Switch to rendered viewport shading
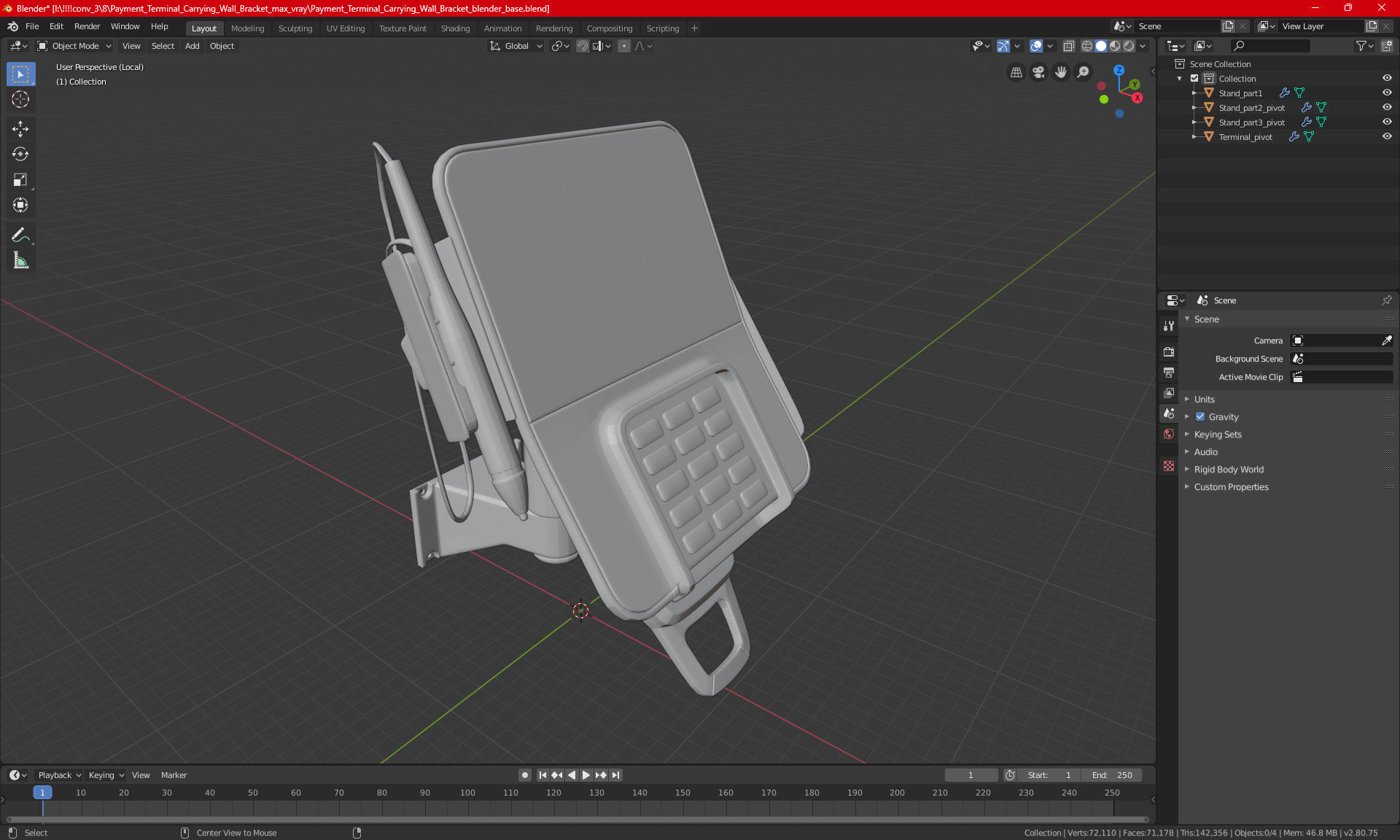This screenshot has height=840, width=1400. click(x=1129, y=46)
